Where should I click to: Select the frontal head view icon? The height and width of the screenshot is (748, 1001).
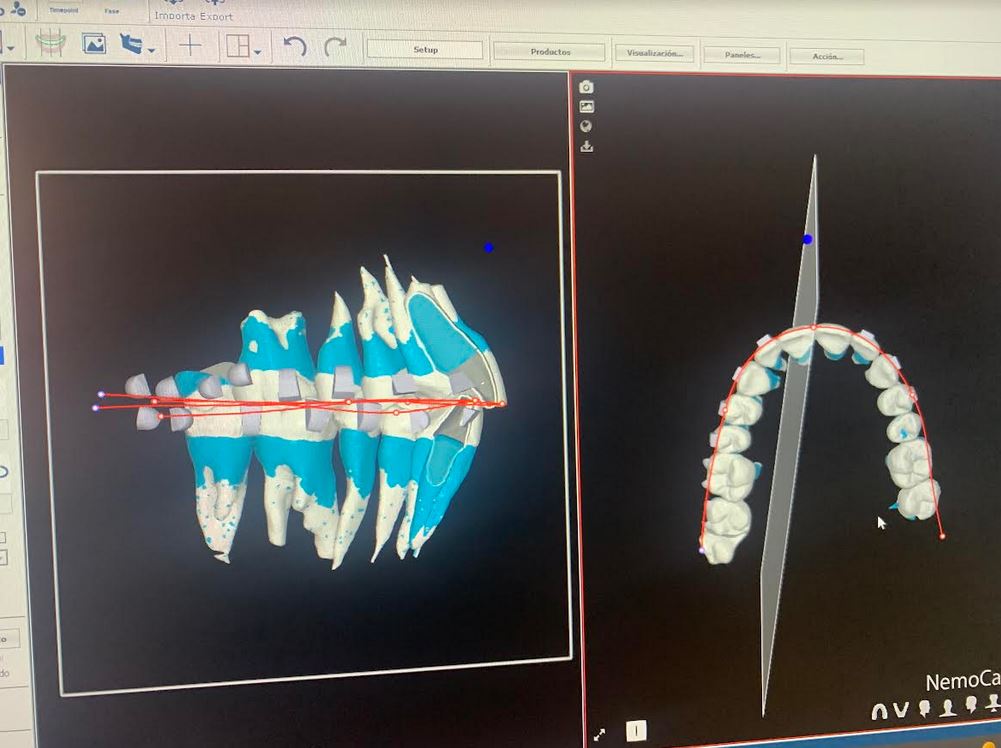(x=949, y=707)
